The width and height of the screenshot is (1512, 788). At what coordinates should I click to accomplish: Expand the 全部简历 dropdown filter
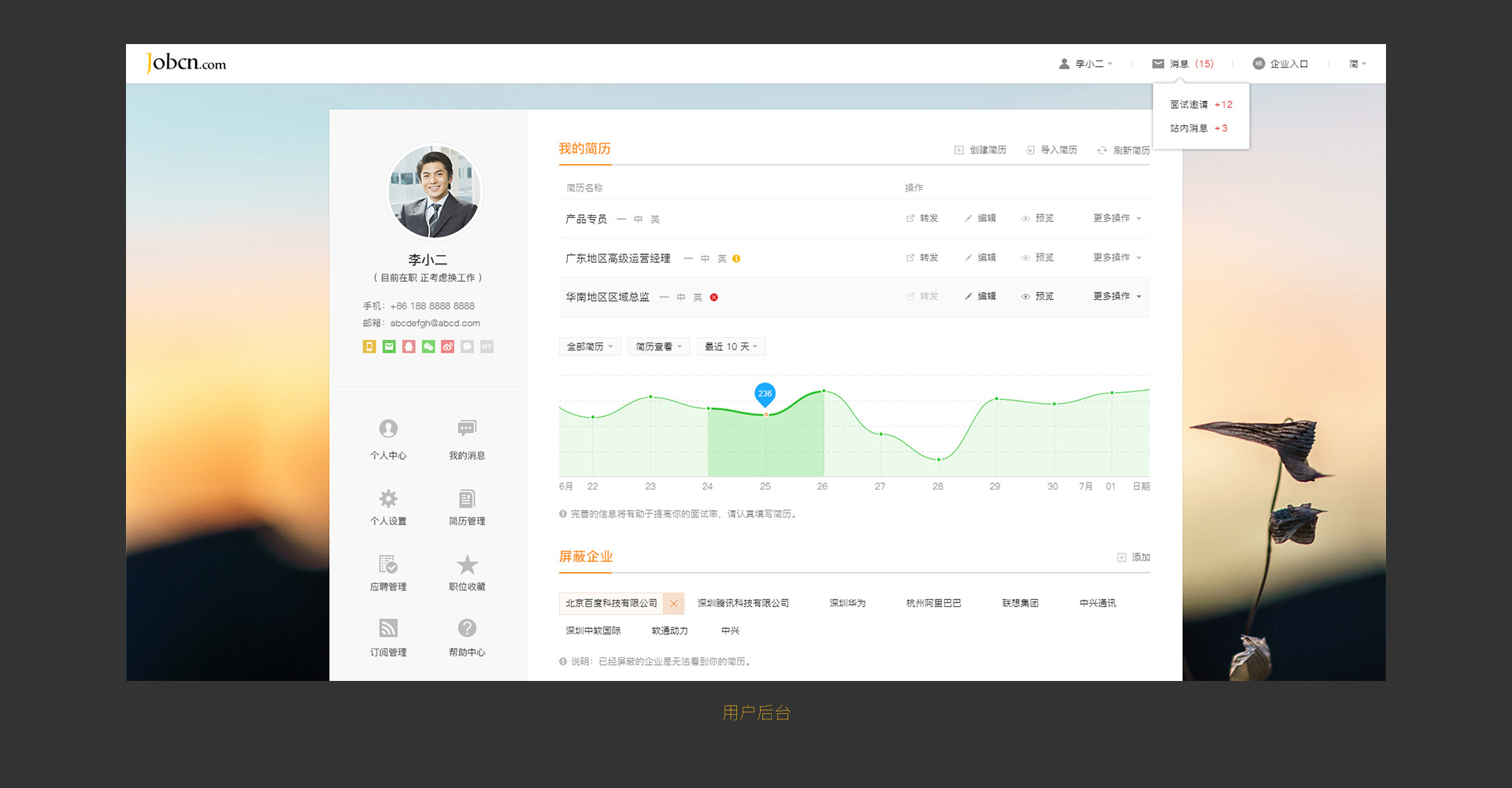590,347
